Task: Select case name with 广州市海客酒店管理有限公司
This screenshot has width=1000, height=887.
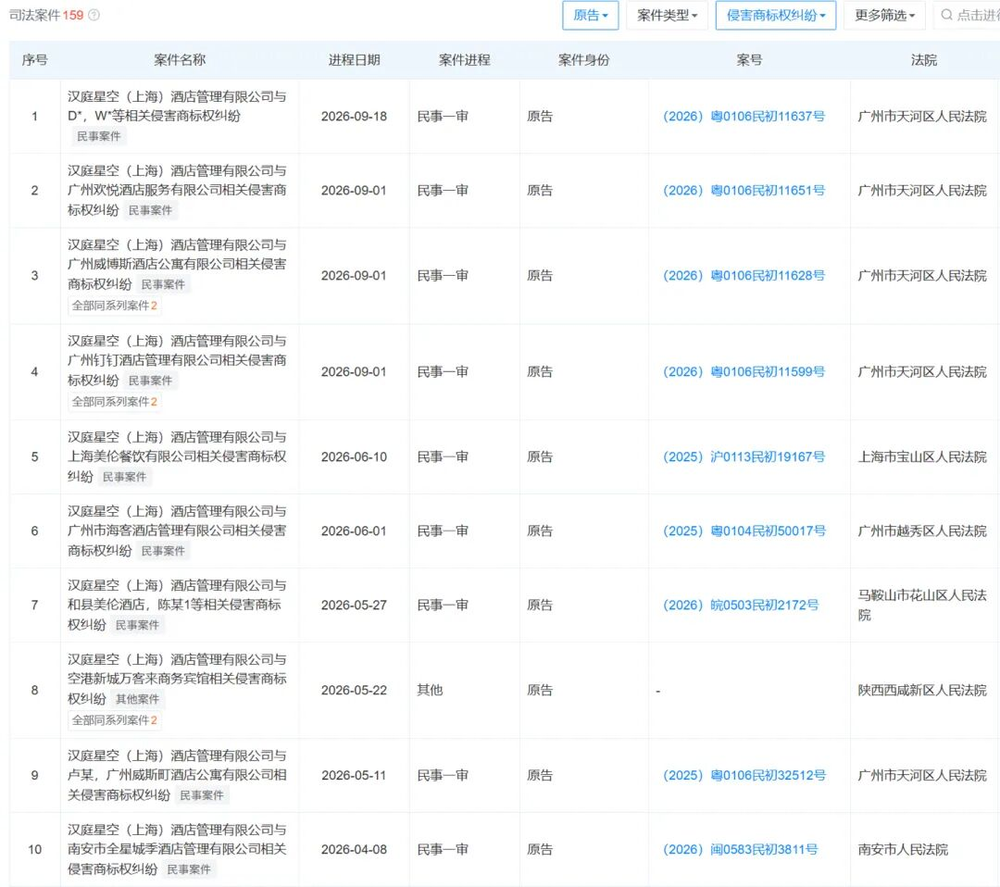Action: [177, 531]
